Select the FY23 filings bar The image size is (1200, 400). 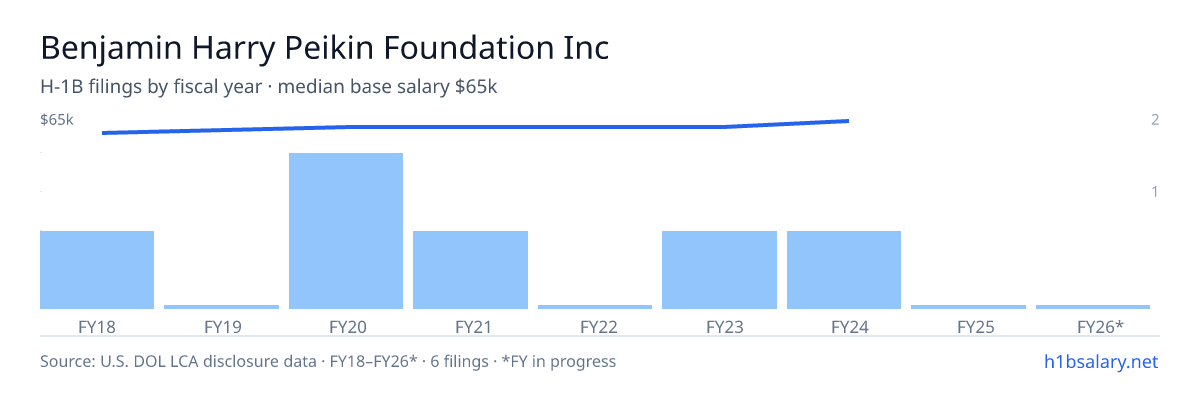click(719, 270)
